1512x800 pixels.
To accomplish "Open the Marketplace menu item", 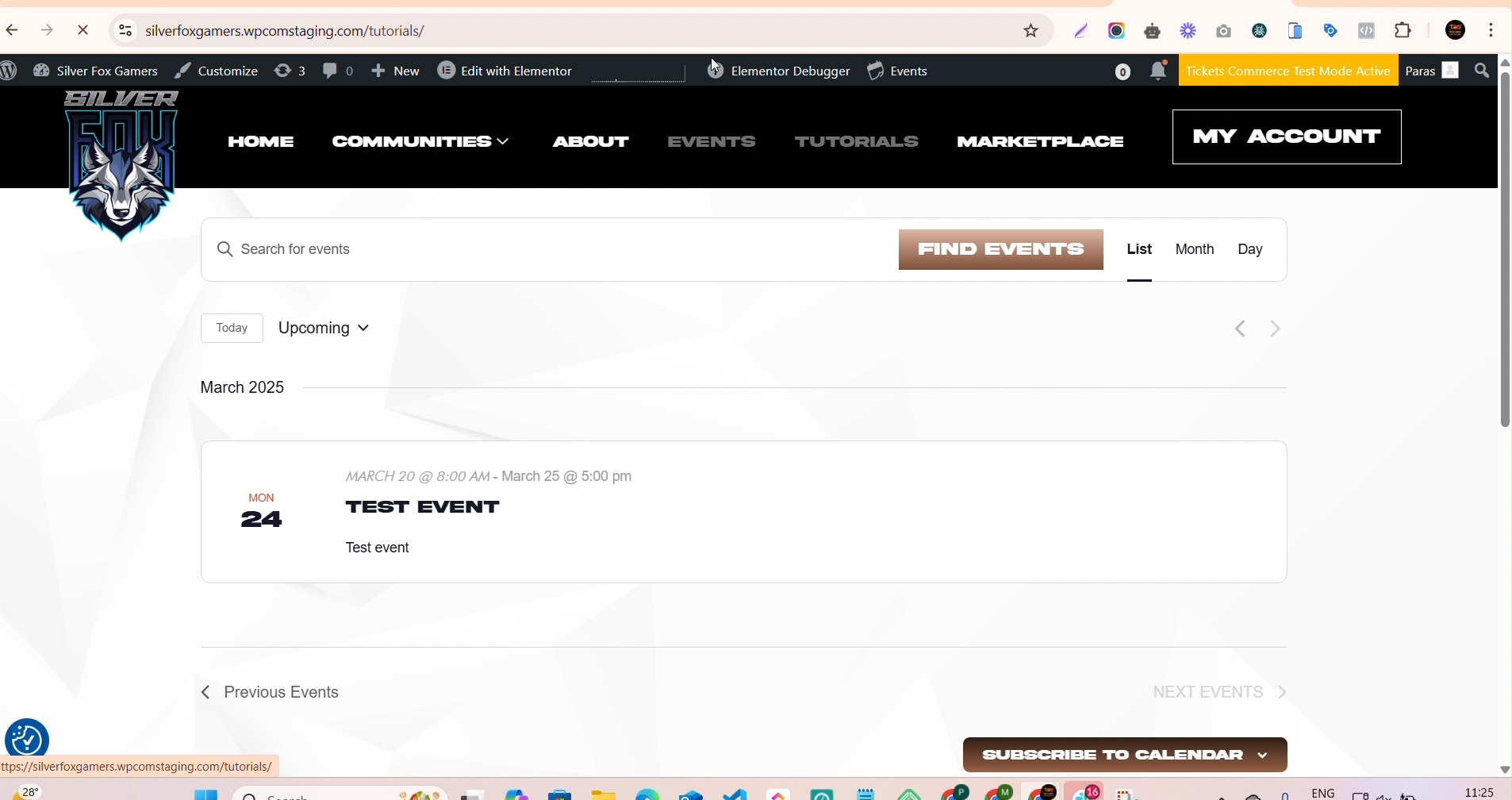I will (1040, 141).
